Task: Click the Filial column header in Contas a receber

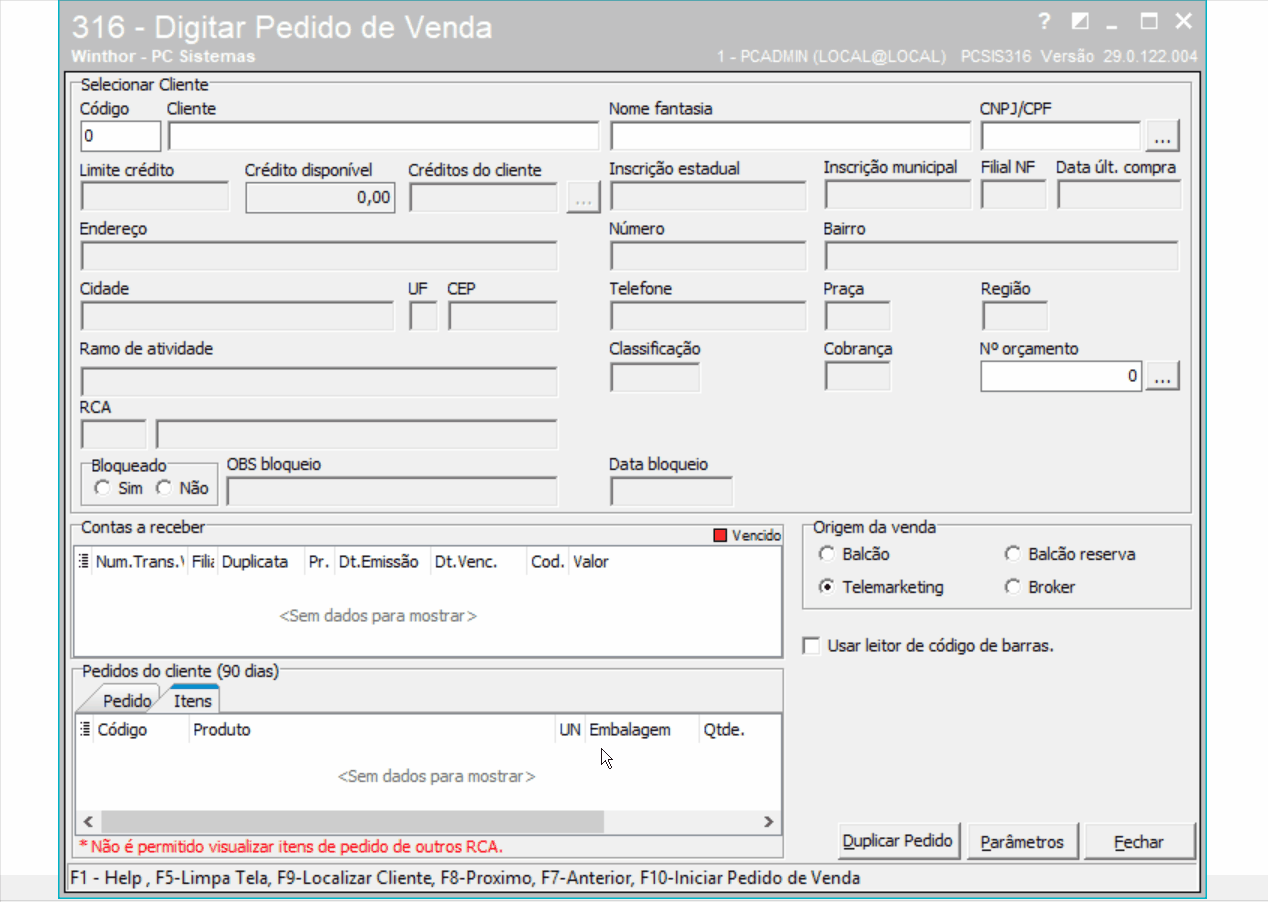Action: (203, 562)
